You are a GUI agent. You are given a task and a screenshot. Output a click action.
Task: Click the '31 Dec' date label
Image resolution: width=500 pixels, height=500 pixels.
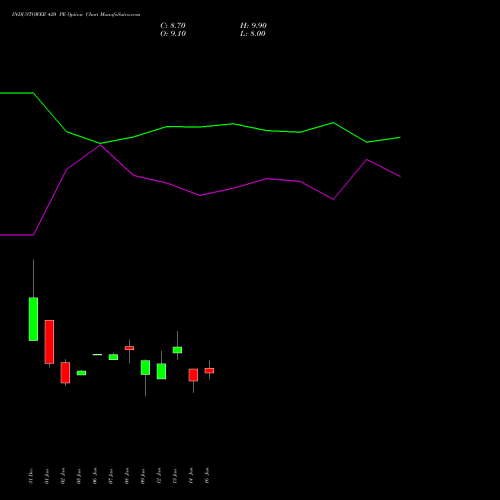coord(31,476)
